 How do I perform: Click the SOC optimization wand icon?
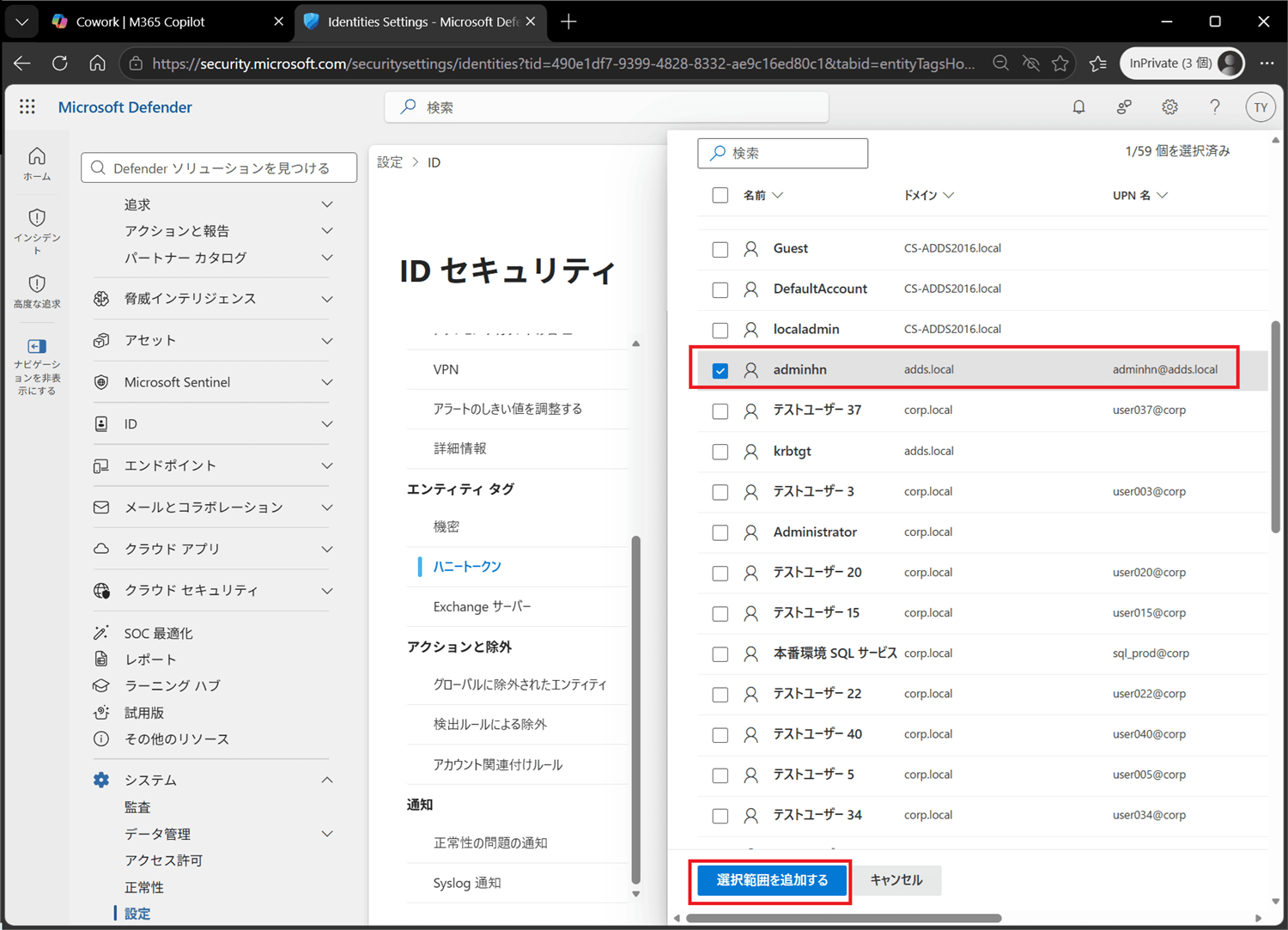click(x=101, y=633)
